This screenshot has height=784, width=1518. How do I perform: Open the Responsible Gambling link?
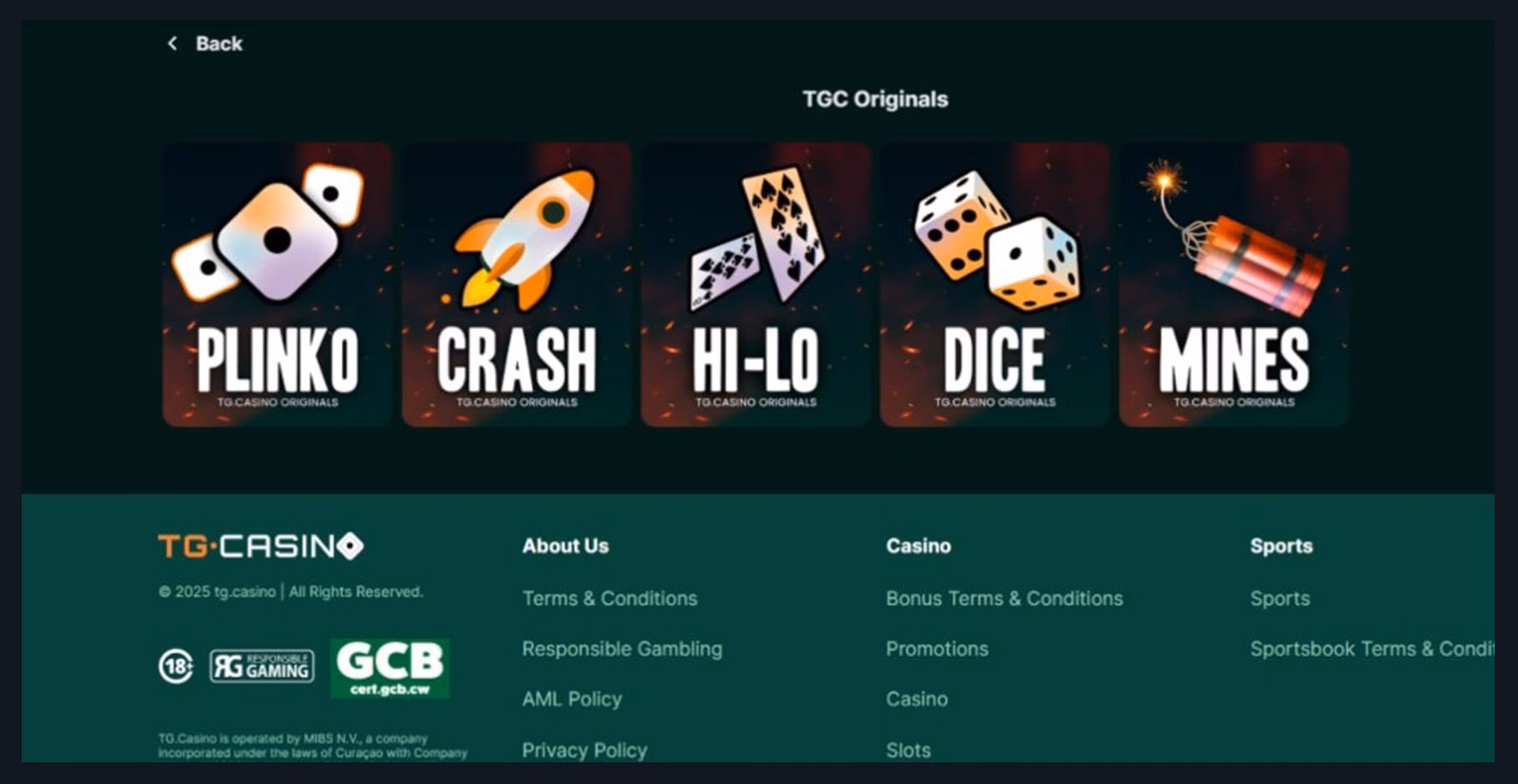tap(622, 649)
